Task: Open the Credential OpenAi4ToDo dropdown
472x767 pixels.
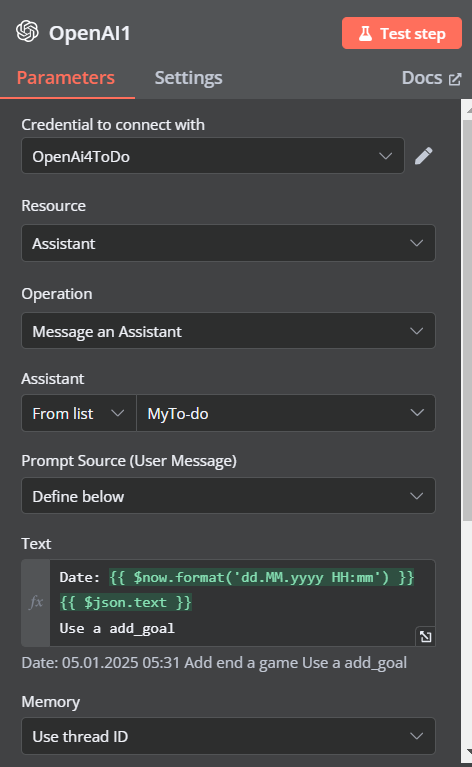Action: click(213, 156)
